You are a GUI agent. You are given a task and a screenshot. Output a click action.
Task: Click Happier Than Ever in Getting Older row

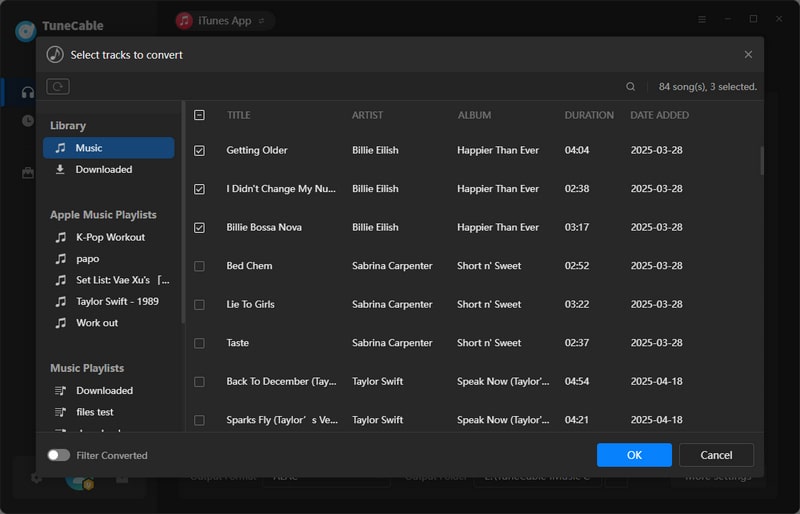tap(497, 150)
